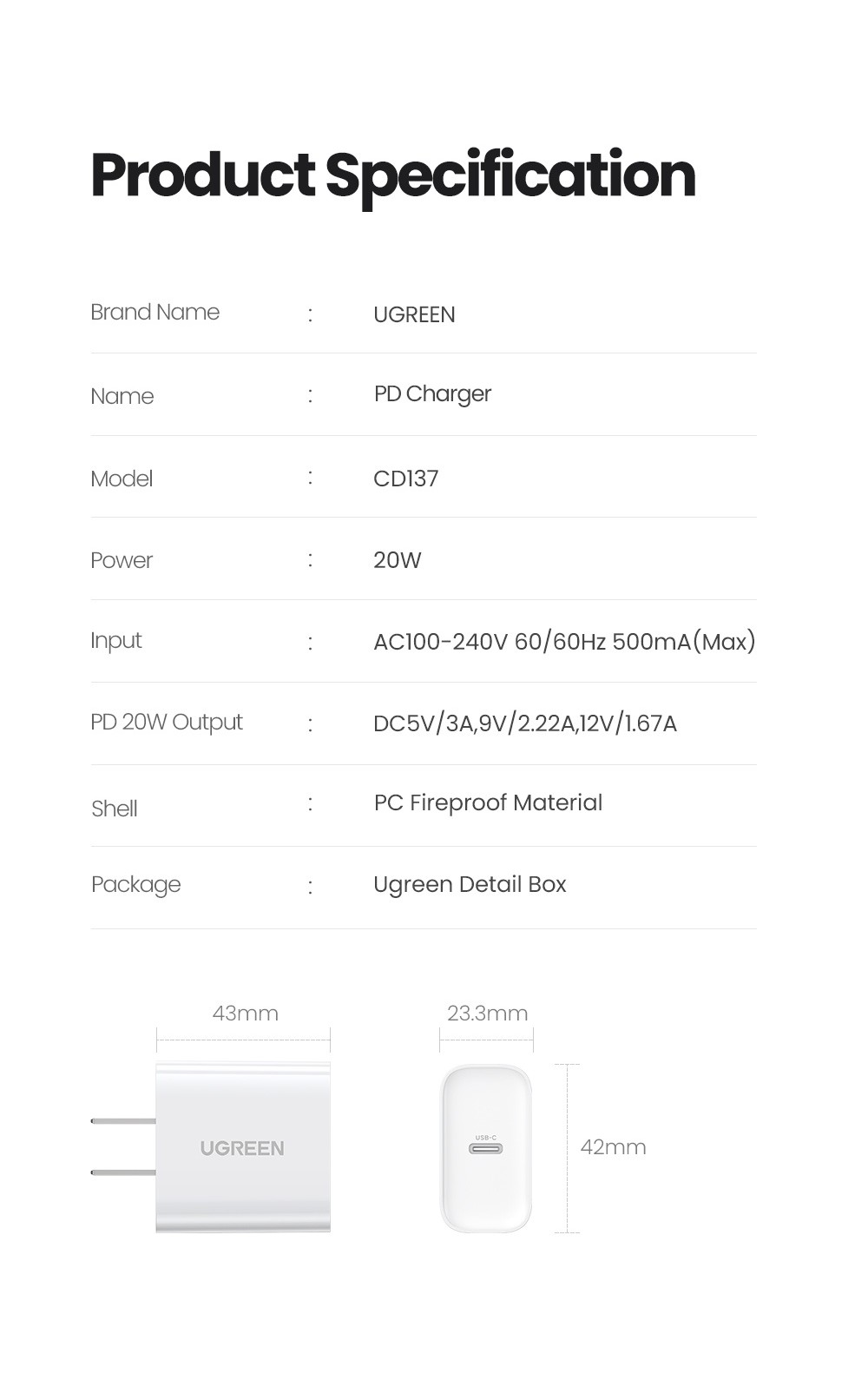Screen dimensions: 868x1400
Task: Click the Shell row label
Action: coord(115,809)
